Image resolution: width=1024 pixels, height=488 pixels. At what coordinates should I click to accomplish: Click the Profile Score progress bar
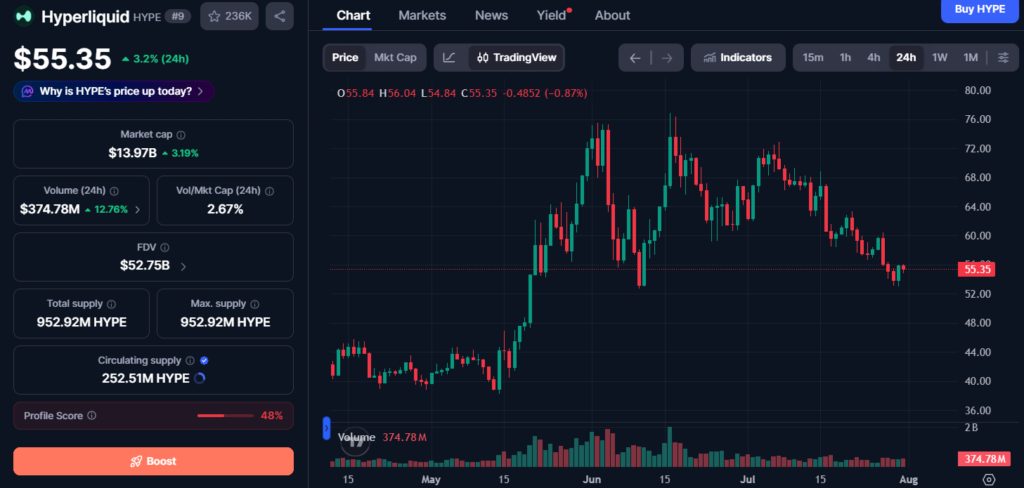coord(225,415)
